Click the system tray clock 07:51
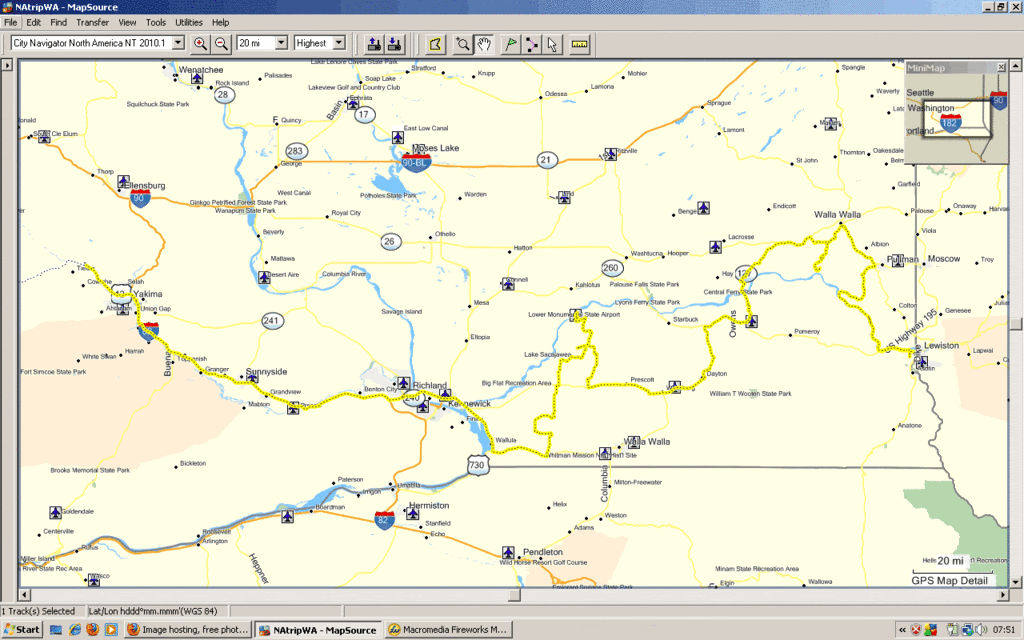The width and height of the screenshot is (1024, 640). (1004, 630)
